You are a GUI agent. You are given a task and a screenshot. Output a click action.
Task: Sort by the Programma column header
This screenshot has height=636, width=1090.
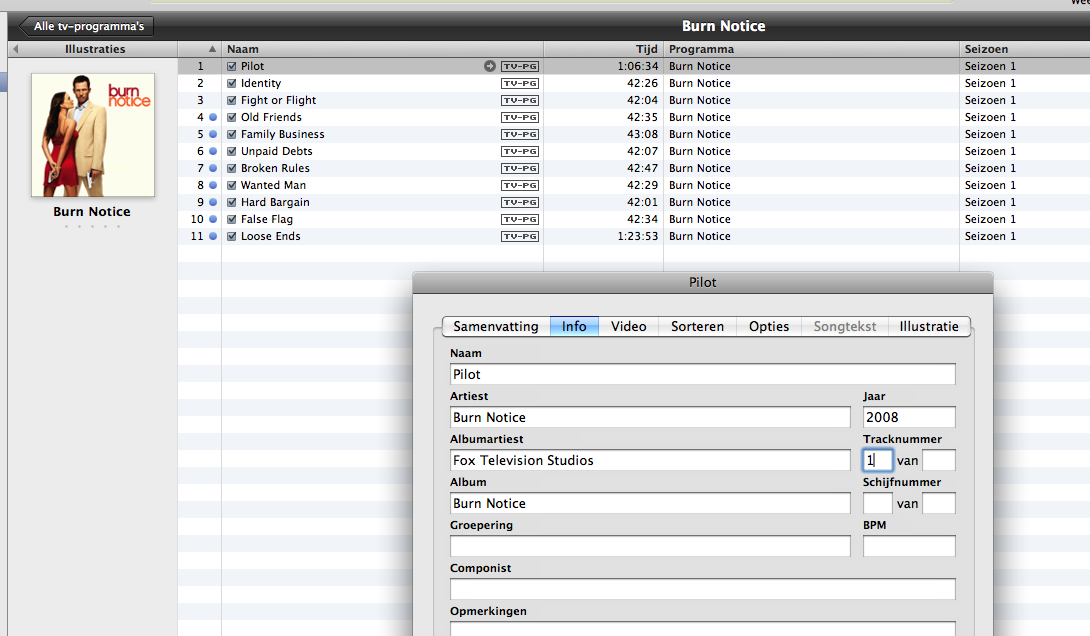coord(811,49)
